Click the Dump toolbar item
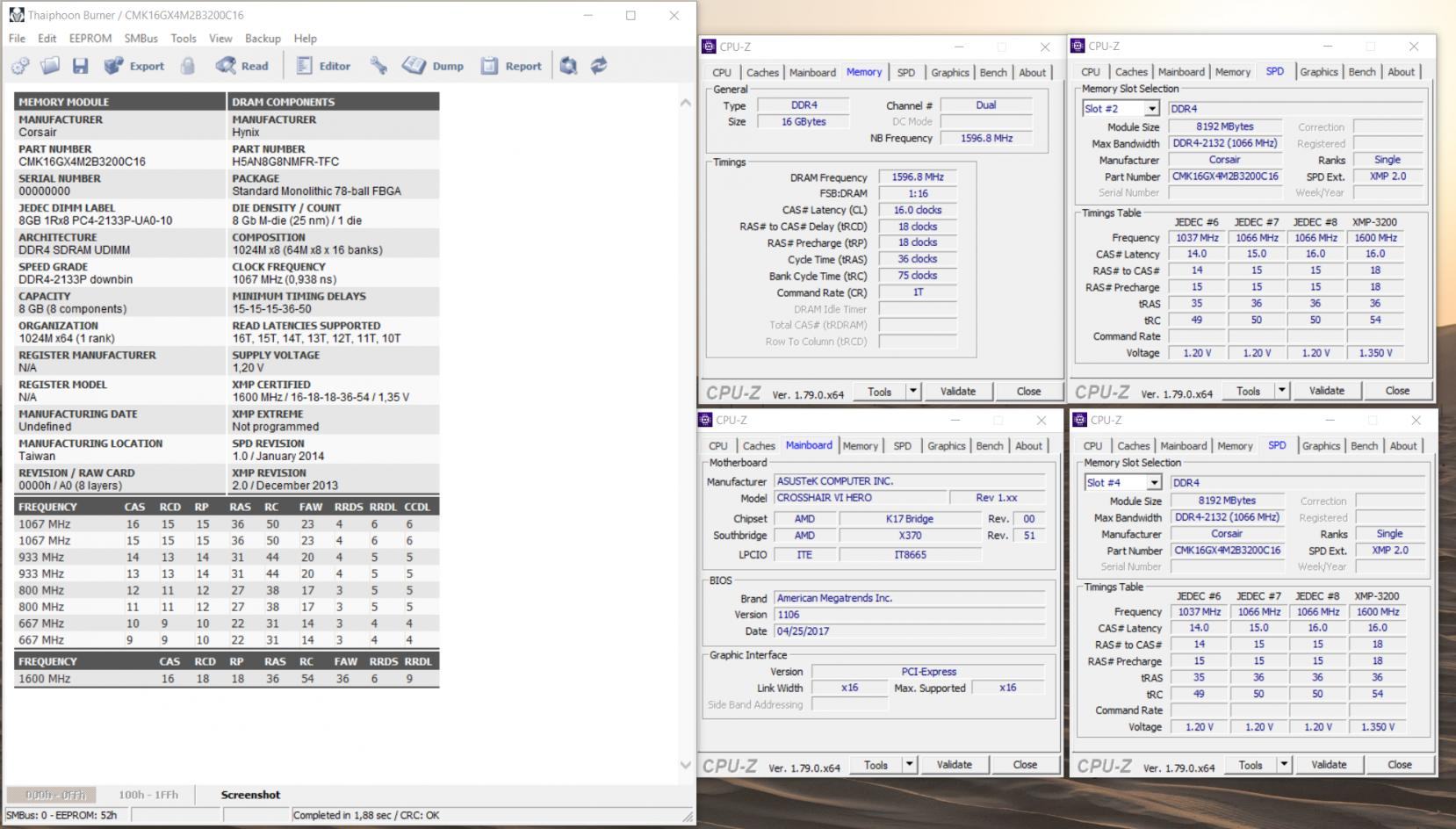 434,66
